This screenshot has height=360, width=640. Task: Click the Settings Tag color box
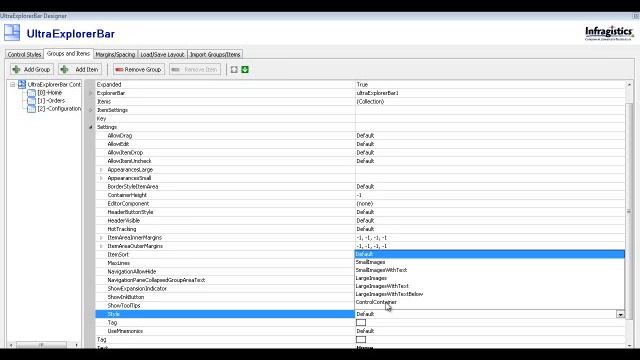[361, 322]
